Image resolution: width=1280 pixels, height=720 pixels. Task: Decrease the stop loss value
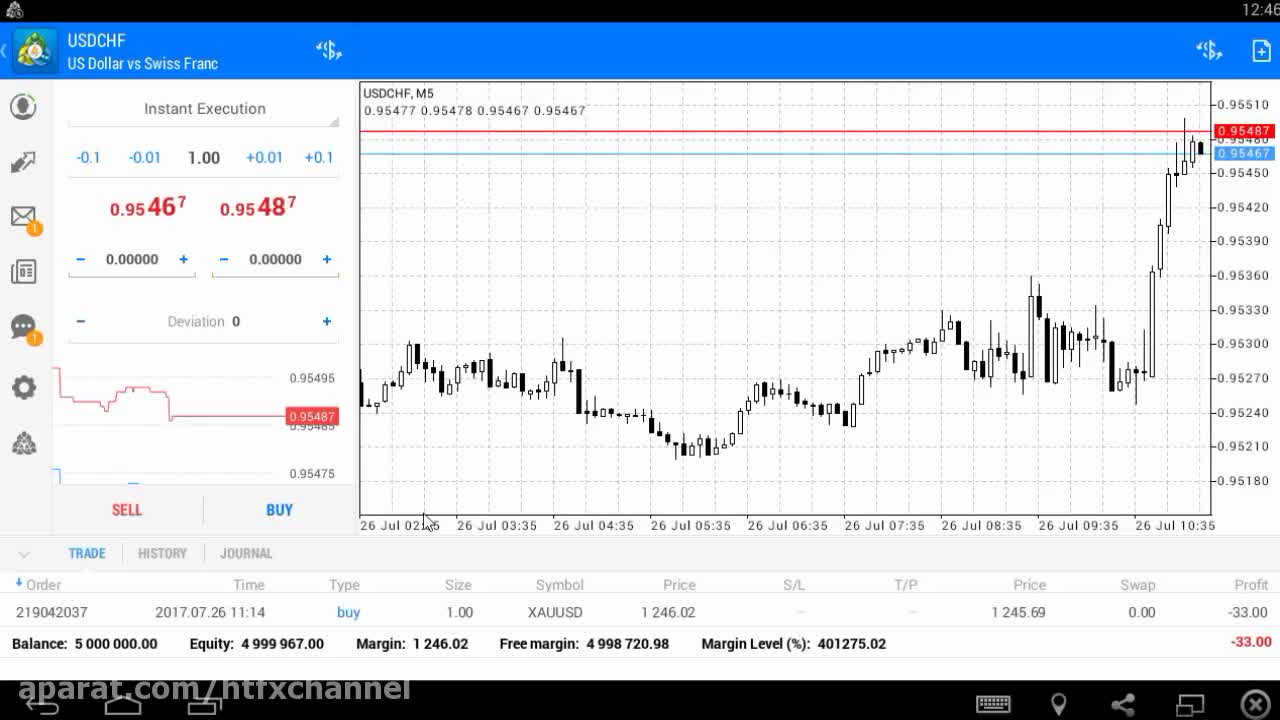pyautogui.click(x=81, y=259)
